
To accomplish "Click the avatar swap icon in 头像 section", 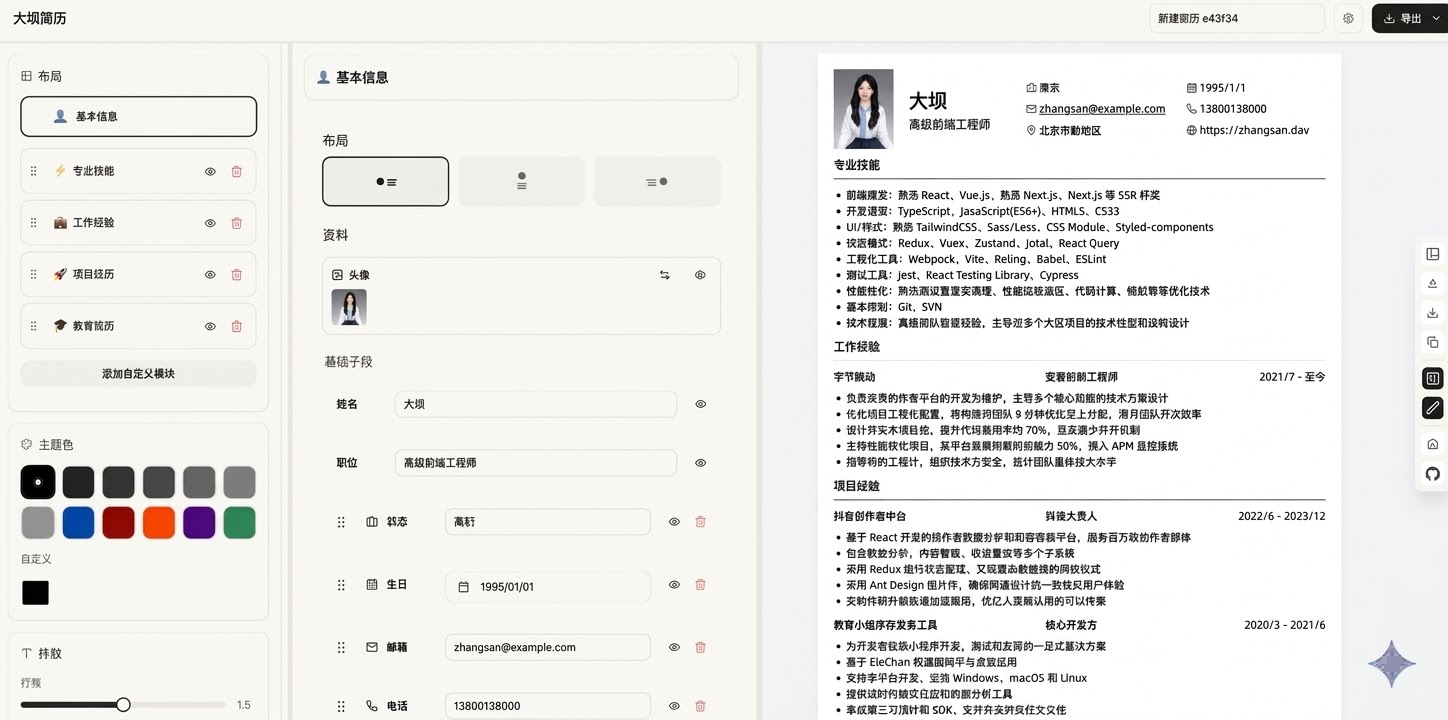I will [x=664, y=275].
